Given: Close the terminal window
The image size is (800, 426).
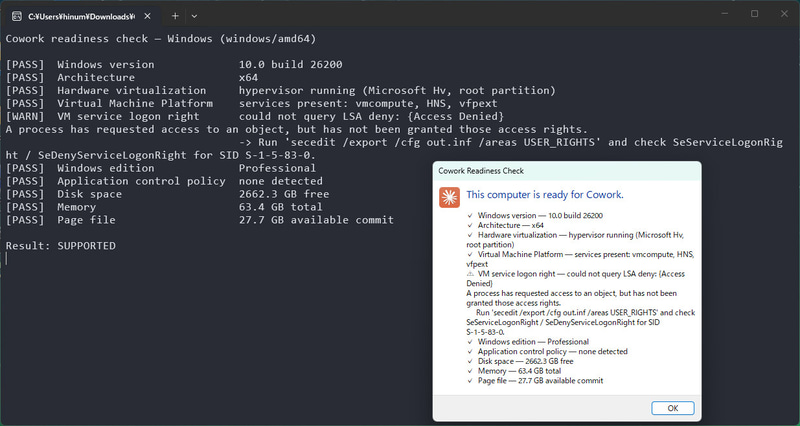Looking at the screenshot, I should [784, 14].
